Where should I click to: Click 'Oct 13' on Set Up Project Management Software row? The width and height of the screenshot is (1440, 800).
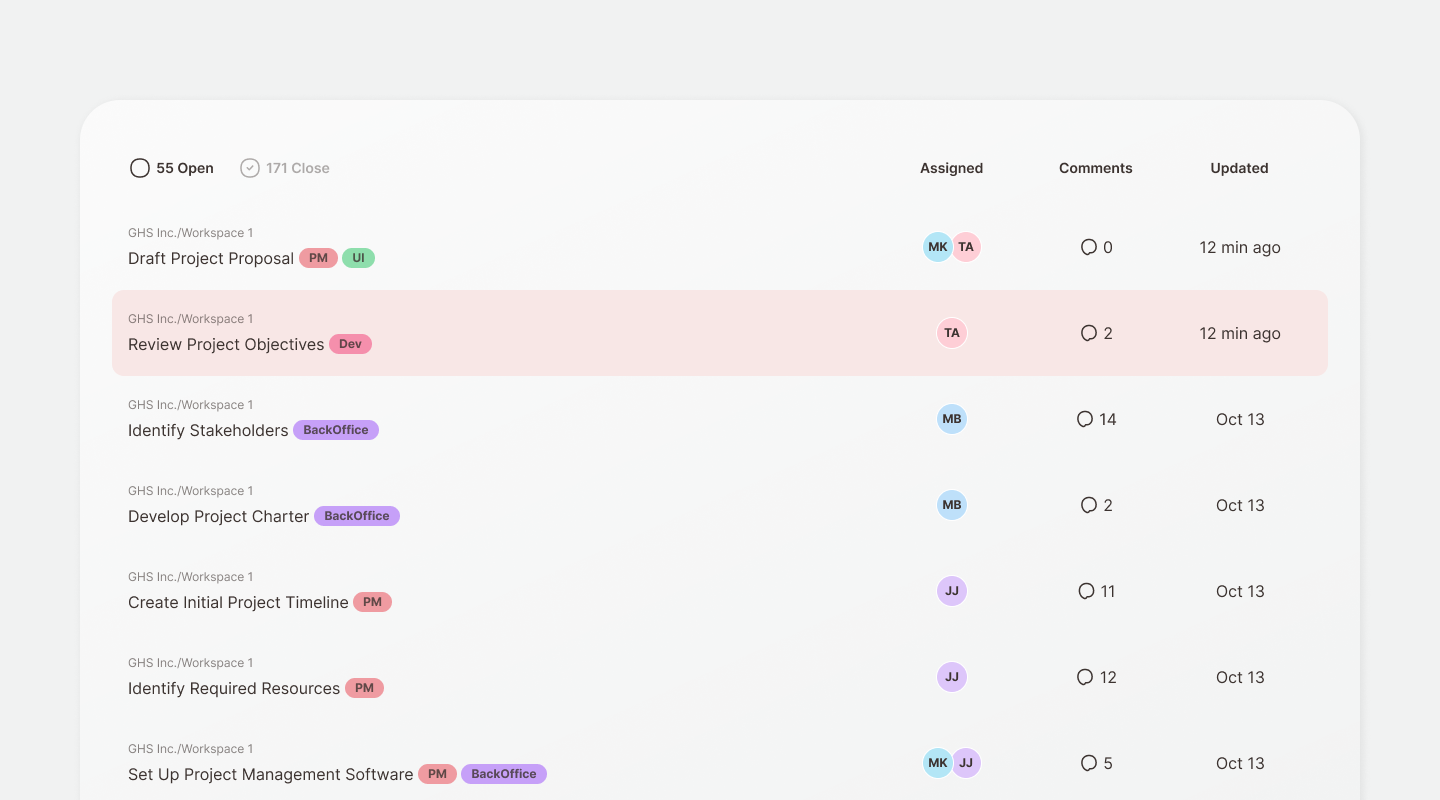point(1240,763)
